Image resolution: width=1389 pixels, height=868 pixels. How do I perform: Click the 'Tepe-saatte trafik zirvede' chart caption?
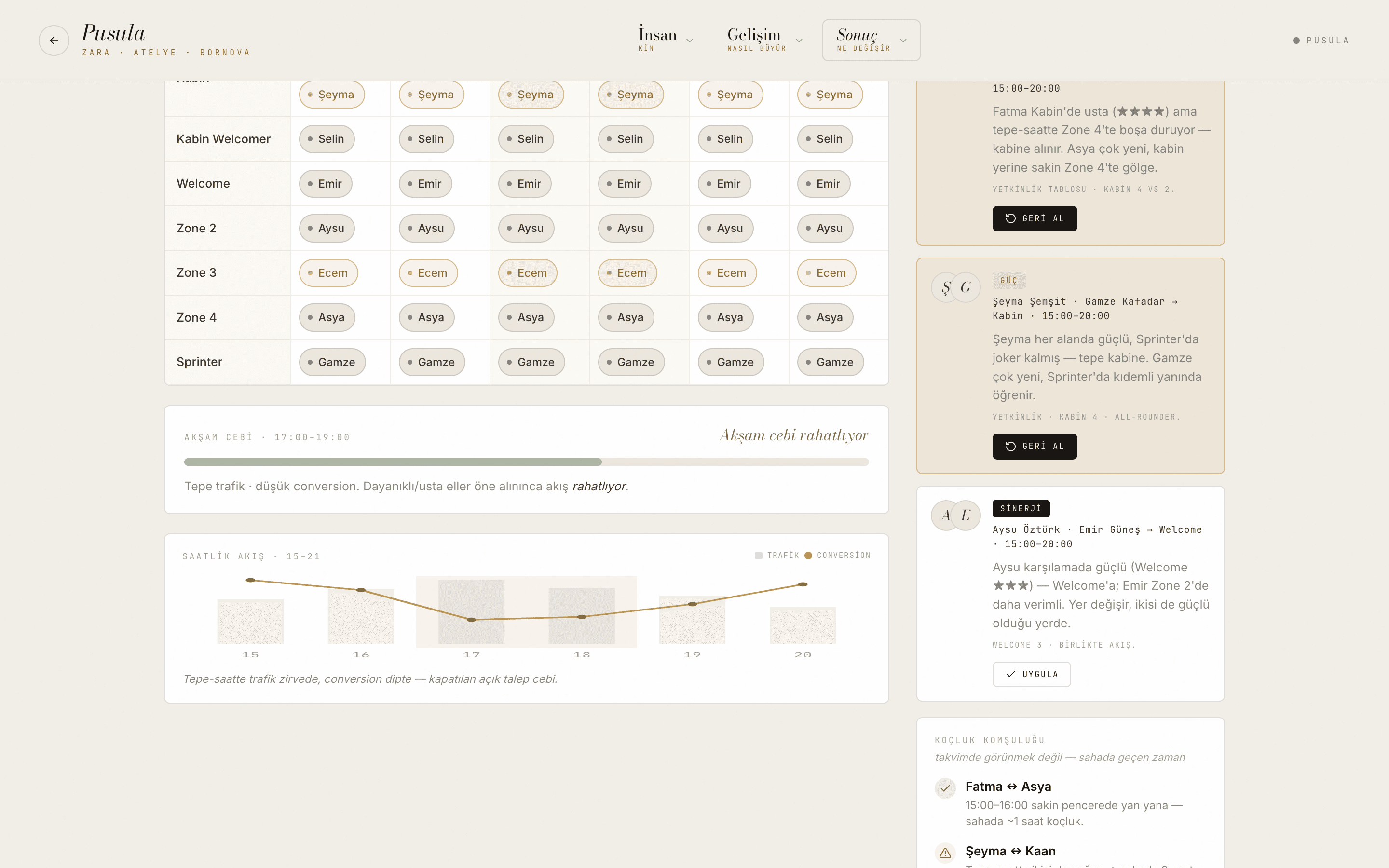370,678
